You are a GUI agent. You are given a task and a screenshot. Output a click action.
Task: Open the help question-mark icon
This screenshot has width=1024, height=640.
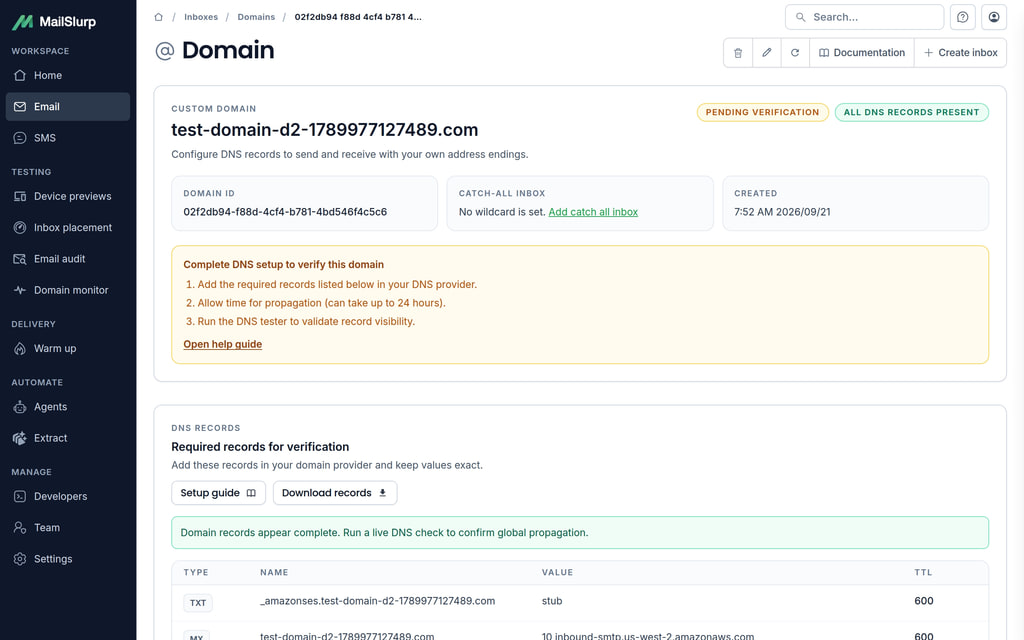tap(962, 17)
